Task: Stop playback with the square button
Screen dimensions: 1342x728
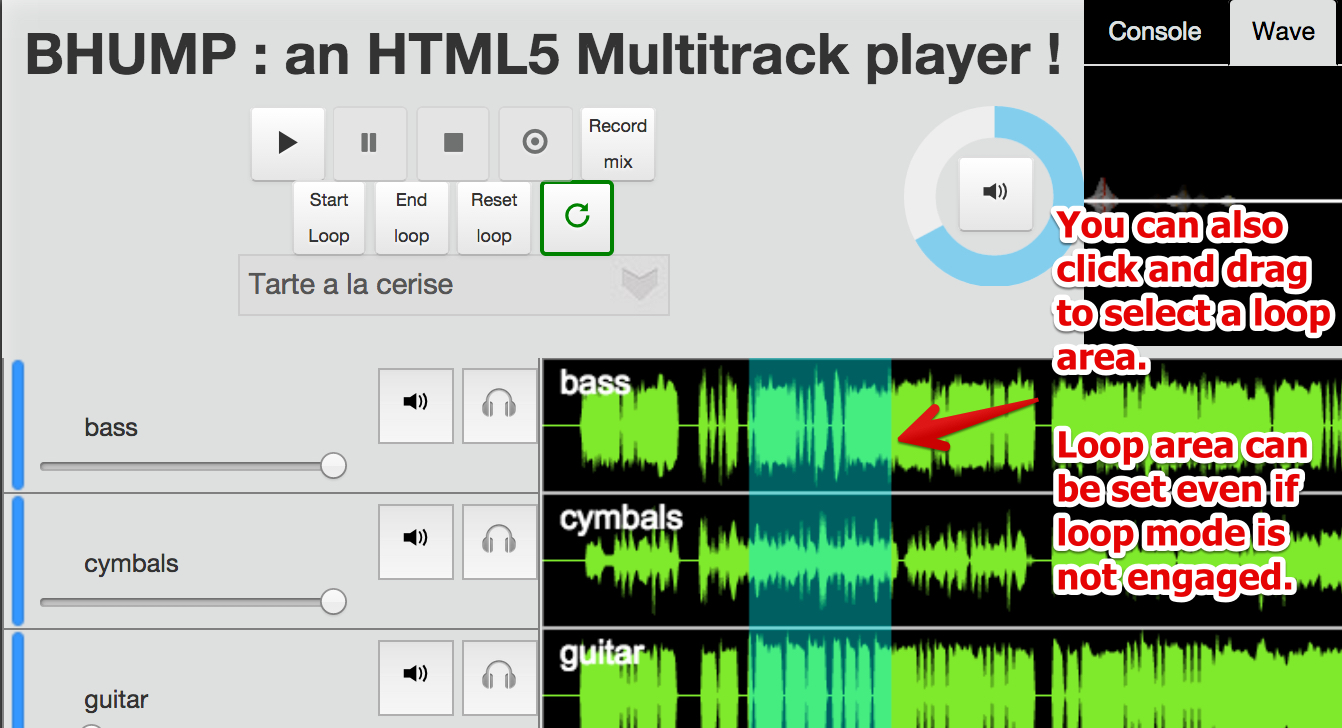Action: pyautogui.click(x=453, y=143)
